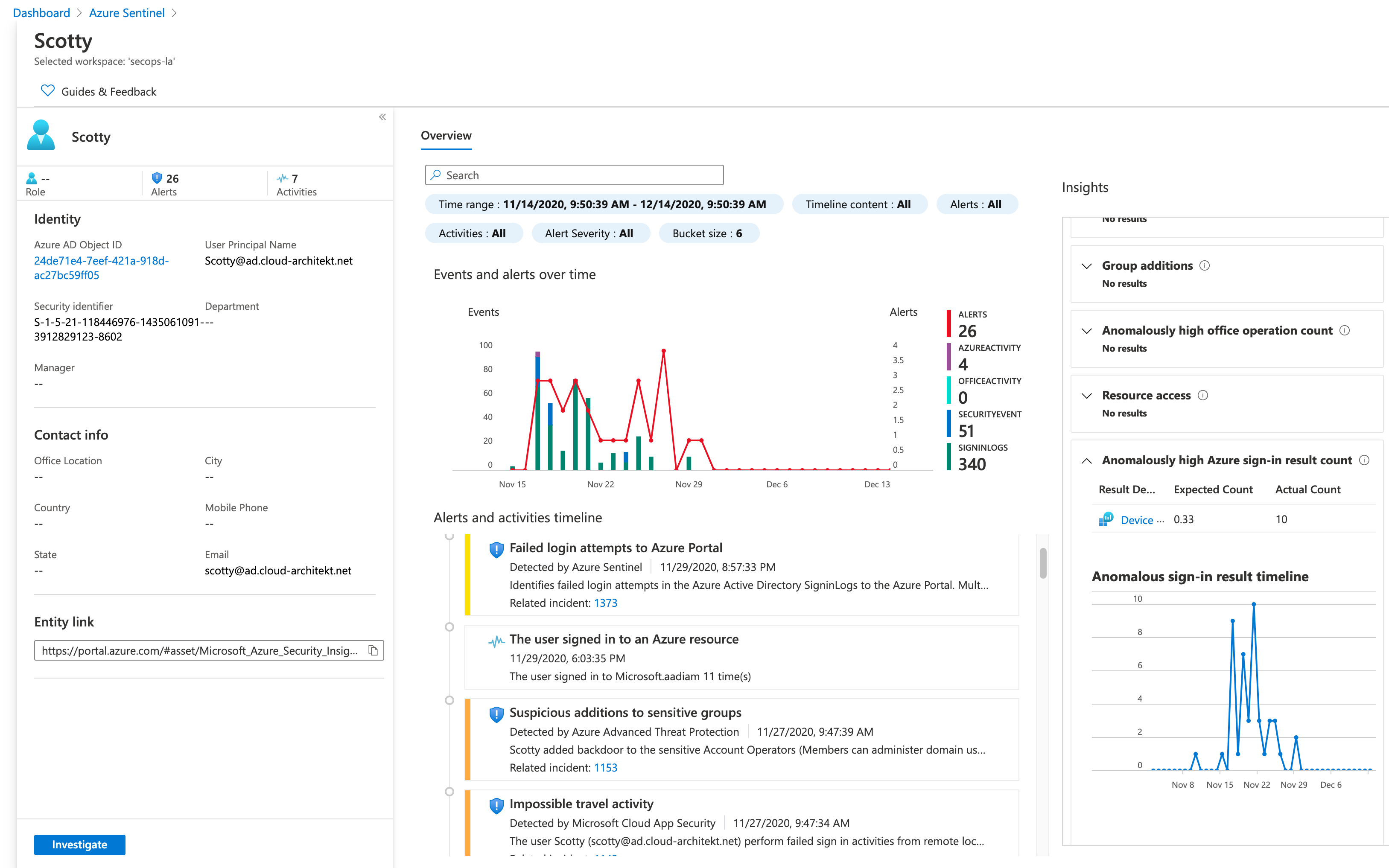Click the scotty@ad.cloud-architekt.net email value
This screenshot has height=868, width=1389.
click(278, 571)
